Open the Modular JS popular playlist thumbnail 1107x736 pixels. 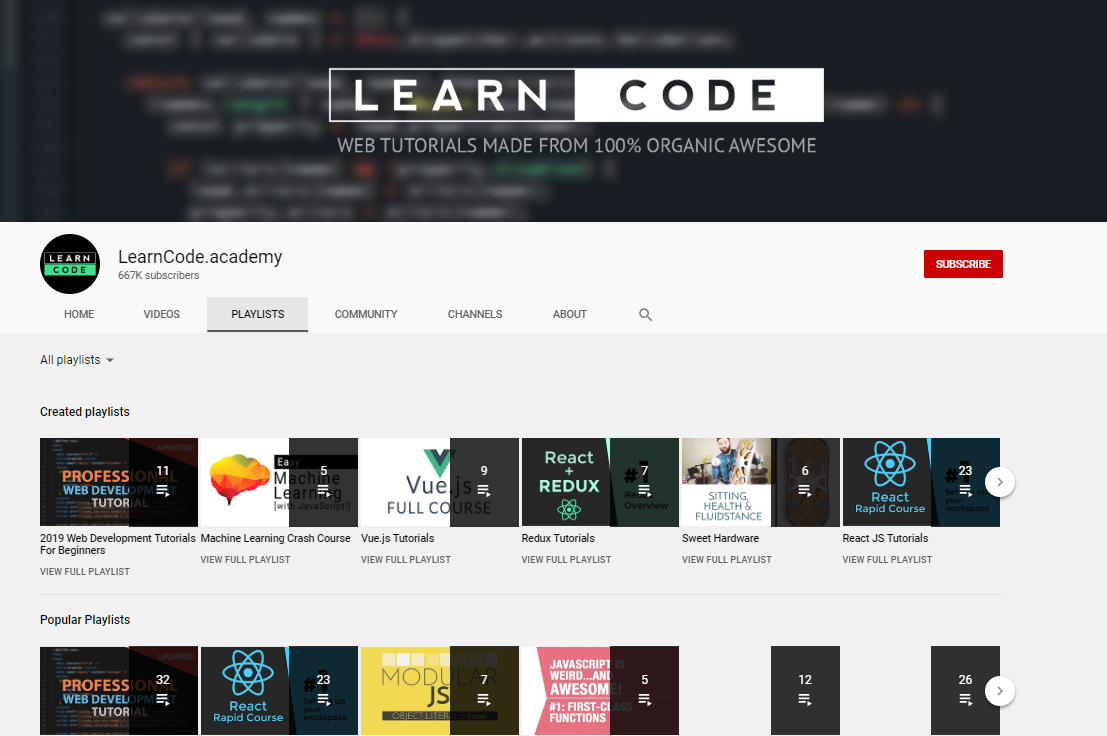click(440, 690)
